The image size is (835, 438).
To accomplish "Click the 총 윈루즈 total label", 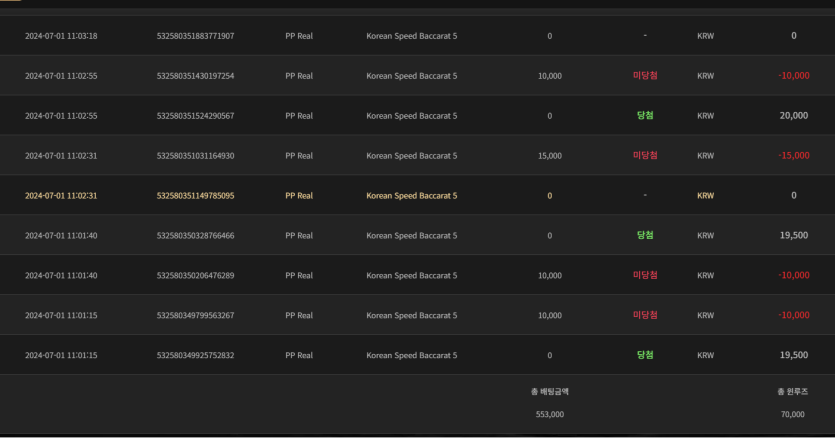I will pos(792,392).
